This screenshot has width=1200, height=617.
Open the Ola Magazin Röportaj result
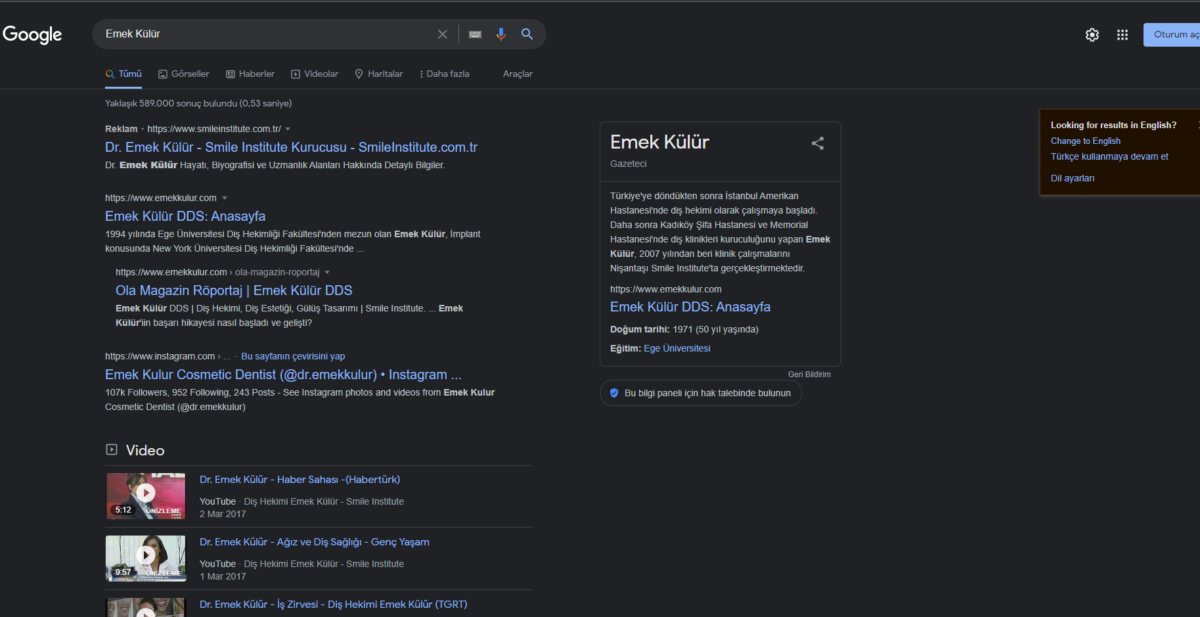[x=234, y=290]
